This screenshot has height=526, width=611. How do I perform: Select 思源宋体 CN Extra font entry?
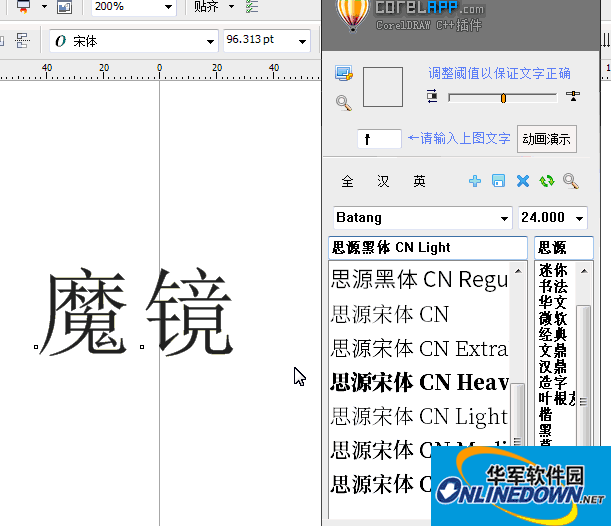419,348
